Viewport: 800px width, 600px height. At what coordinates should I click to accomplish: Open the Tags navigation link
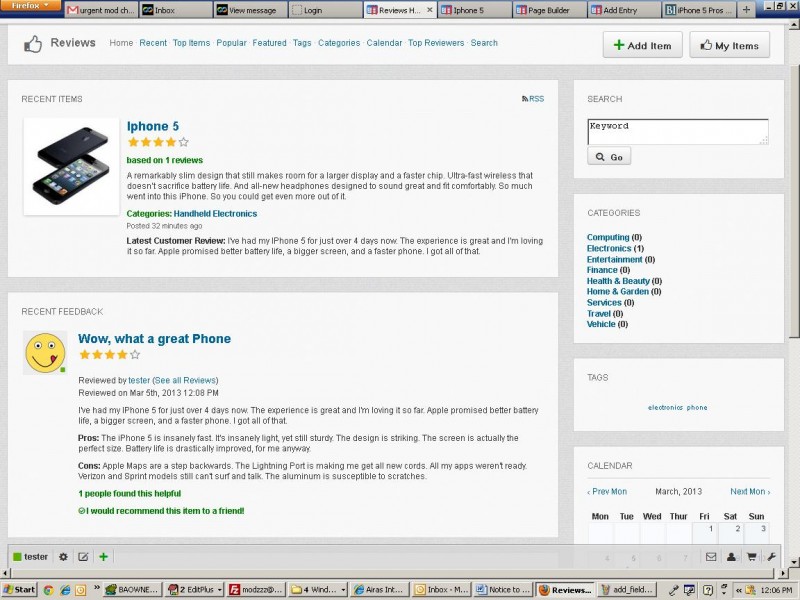(x=302, y=43)
